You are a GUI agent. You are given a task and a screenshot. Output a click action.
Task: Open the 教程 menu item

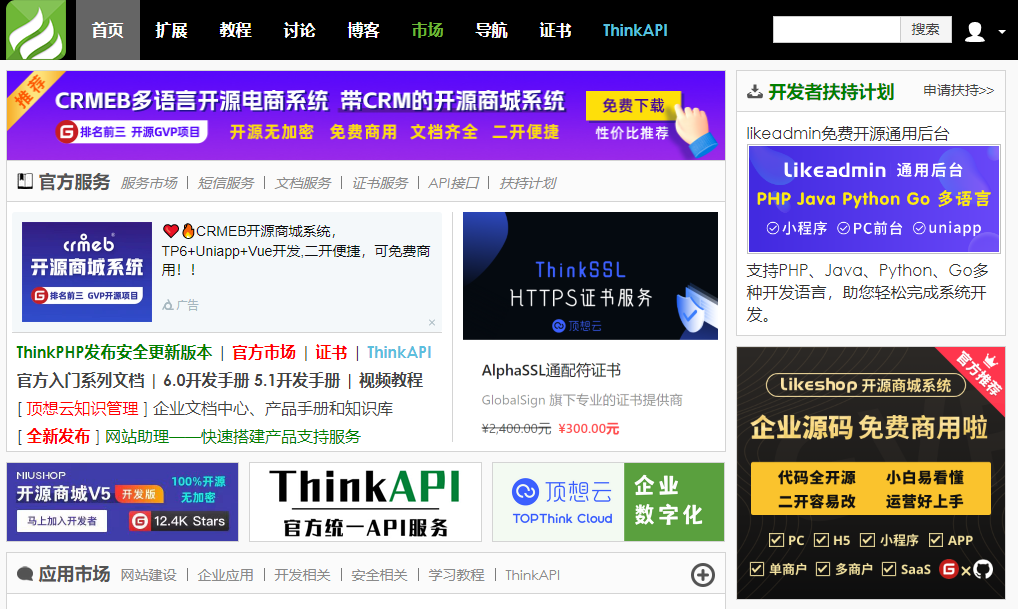click(x=235, y=30)
